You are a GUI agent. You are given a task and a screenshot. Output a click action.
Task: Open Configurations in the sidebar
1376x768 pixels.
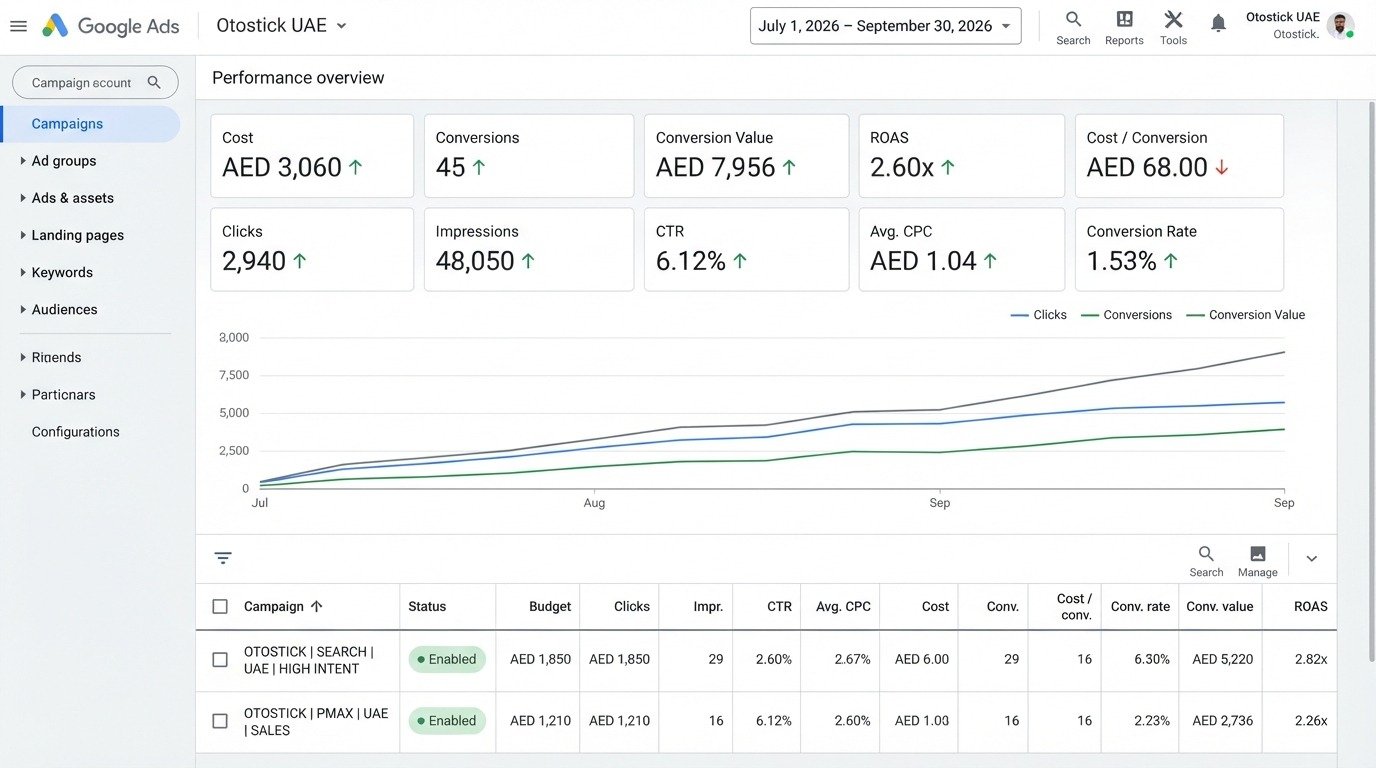(x=75, y=432)
